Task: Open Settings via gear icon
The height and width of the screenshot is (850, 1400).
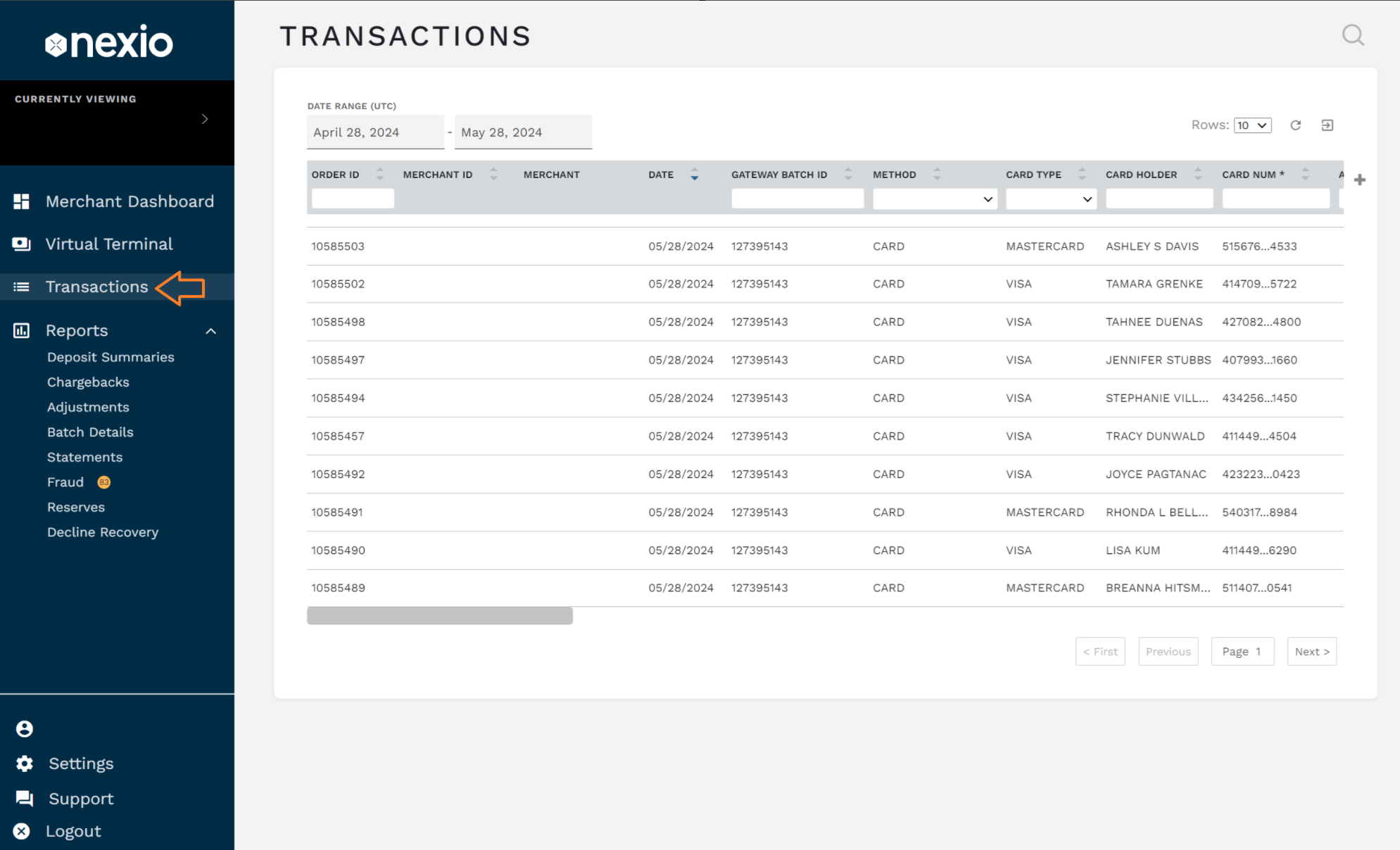Action: [25, 763]
